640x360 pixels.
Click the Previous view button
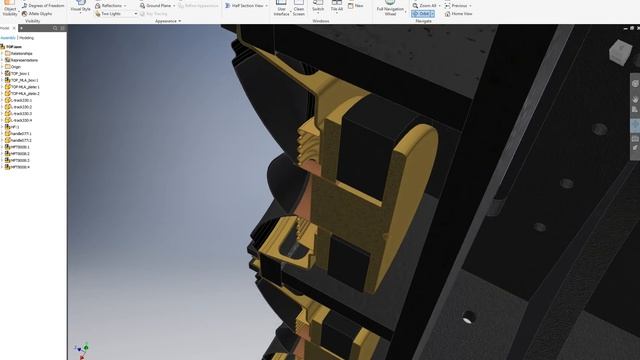click(456, 6)
